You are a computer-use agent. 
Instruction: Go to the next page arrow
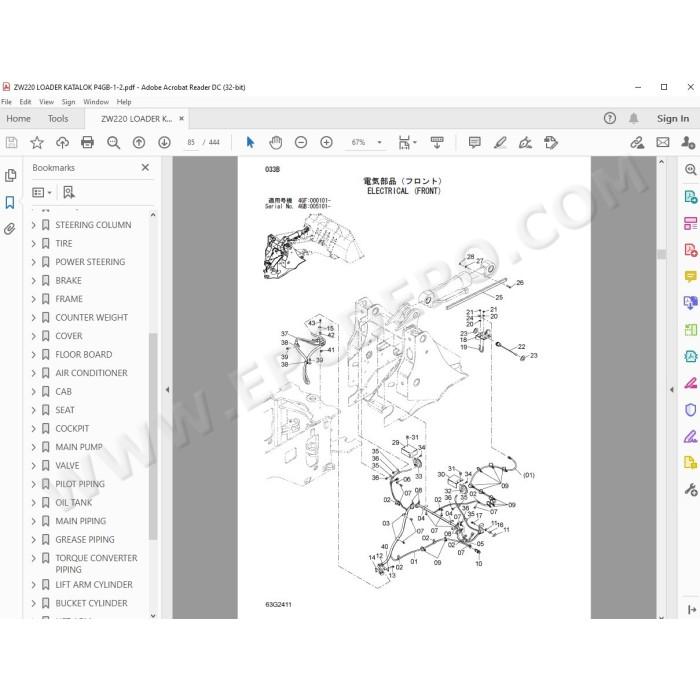click(x=164, y=142)
